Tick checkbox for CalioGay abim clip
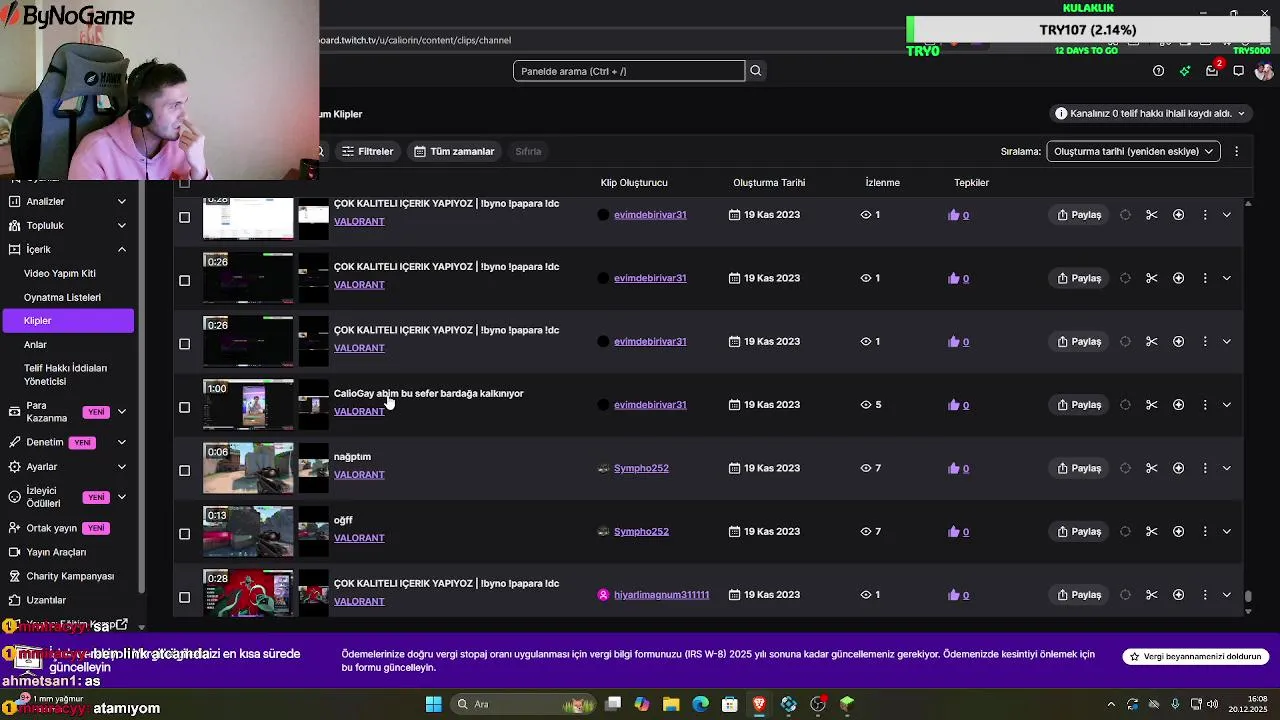 pos(184,407)
